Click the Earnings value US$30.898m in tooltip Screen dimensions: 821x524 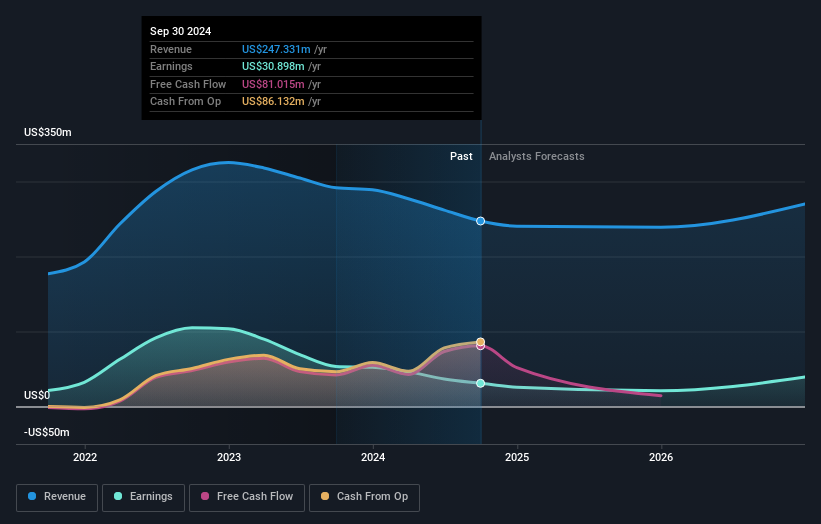click(273, 66)
